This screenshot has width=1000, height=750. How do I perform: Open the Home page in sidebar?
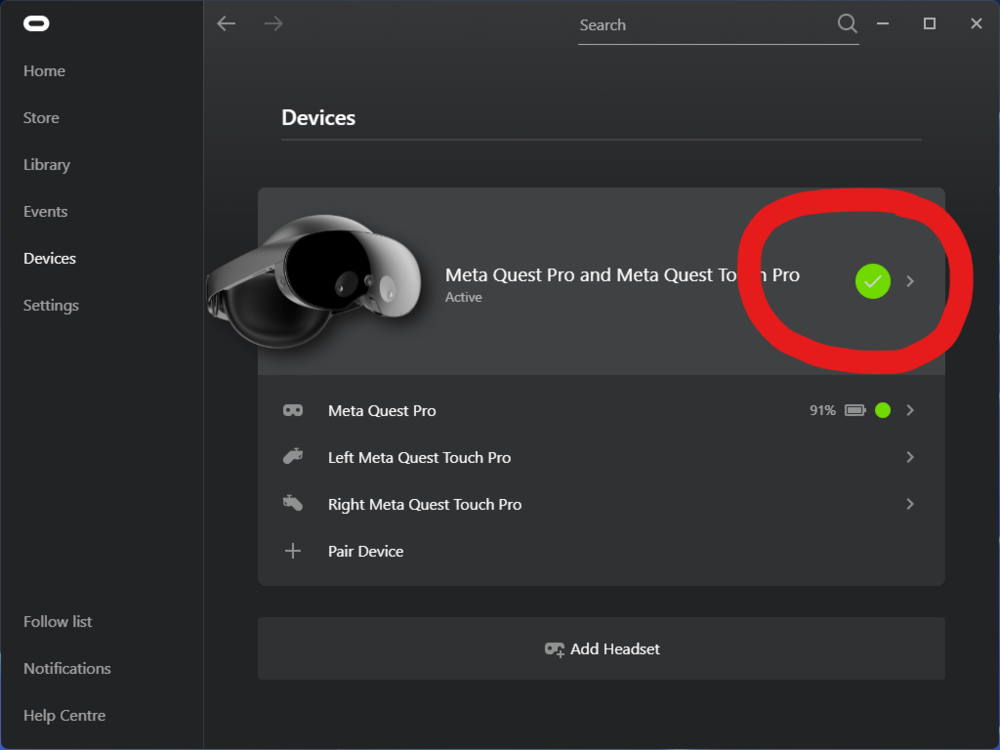click(x=44, y=71)
